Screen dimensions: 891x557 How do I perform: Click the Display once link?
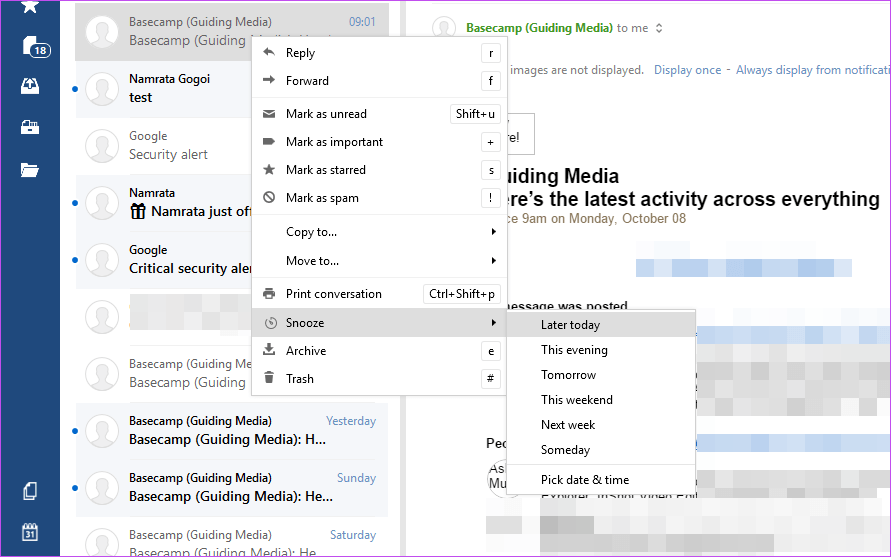pyautogui.click(x=687, y=70)
